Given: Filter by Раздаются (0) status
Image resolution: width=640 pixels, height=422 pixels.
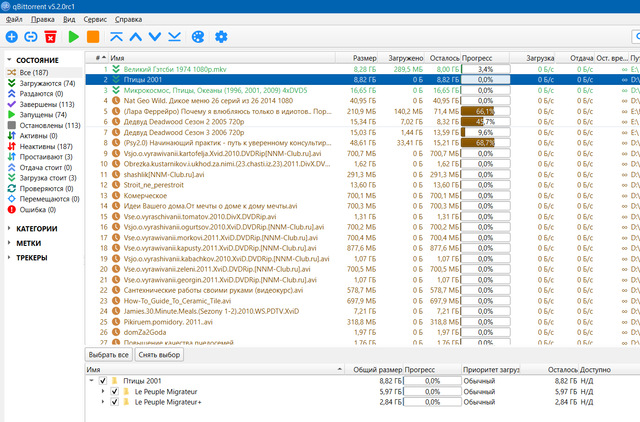Looking at the screenshot, I should 41,93.
